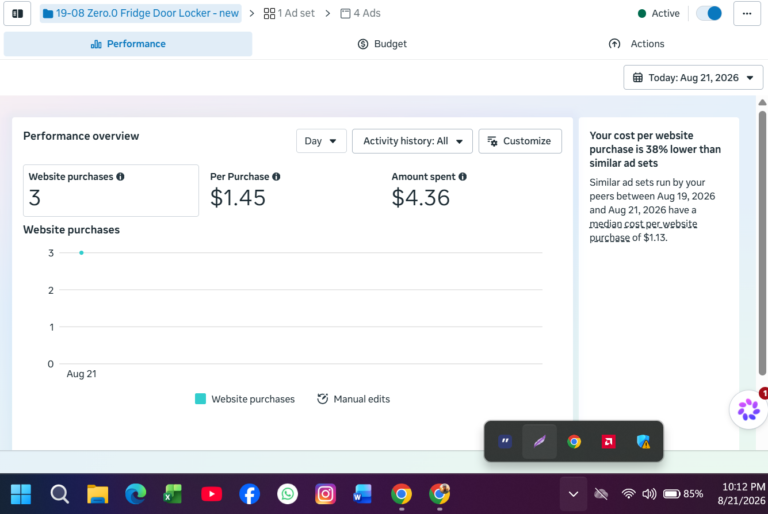Select the Website purchases metric card
This screenshot has height=514, width=768.
[111, 190]
